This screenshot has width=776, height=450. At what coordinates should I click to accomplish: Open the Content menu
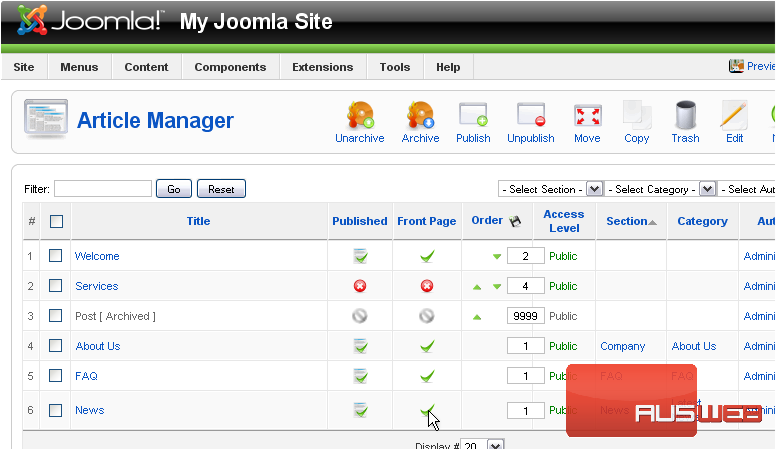146,67
